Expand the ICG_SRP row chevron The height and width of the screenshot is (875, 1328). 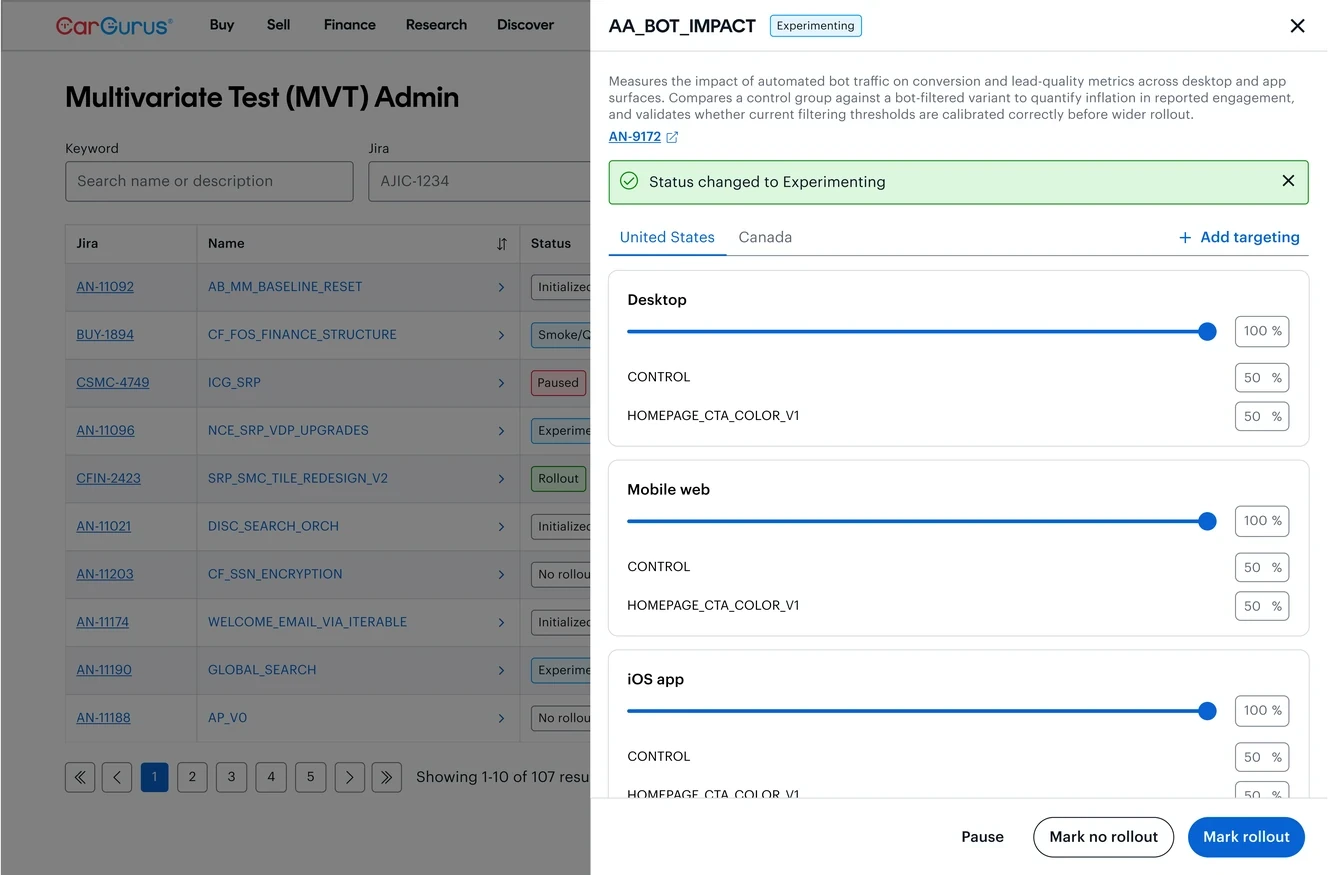501,383
